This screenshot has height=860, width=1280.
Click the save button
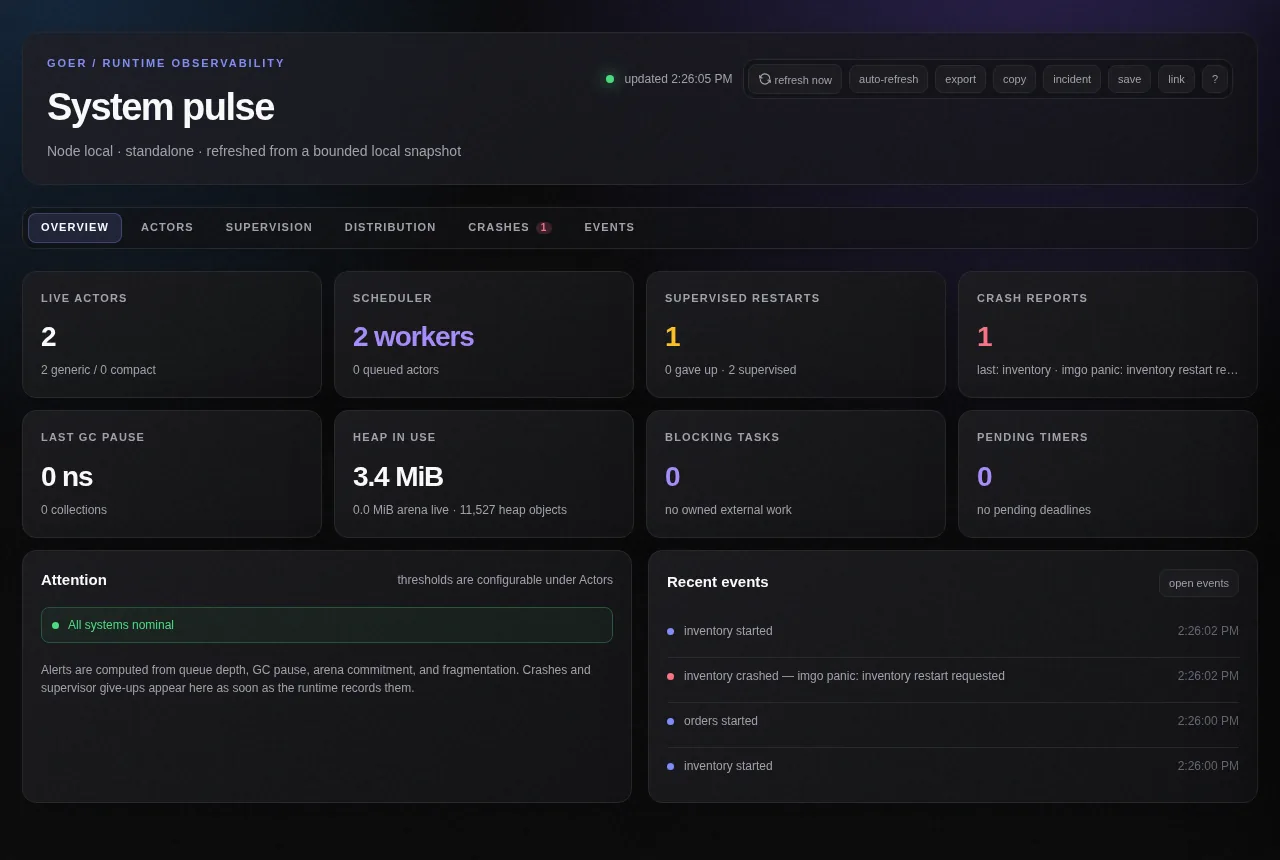pyautogui.click(x=1129, y=79)
